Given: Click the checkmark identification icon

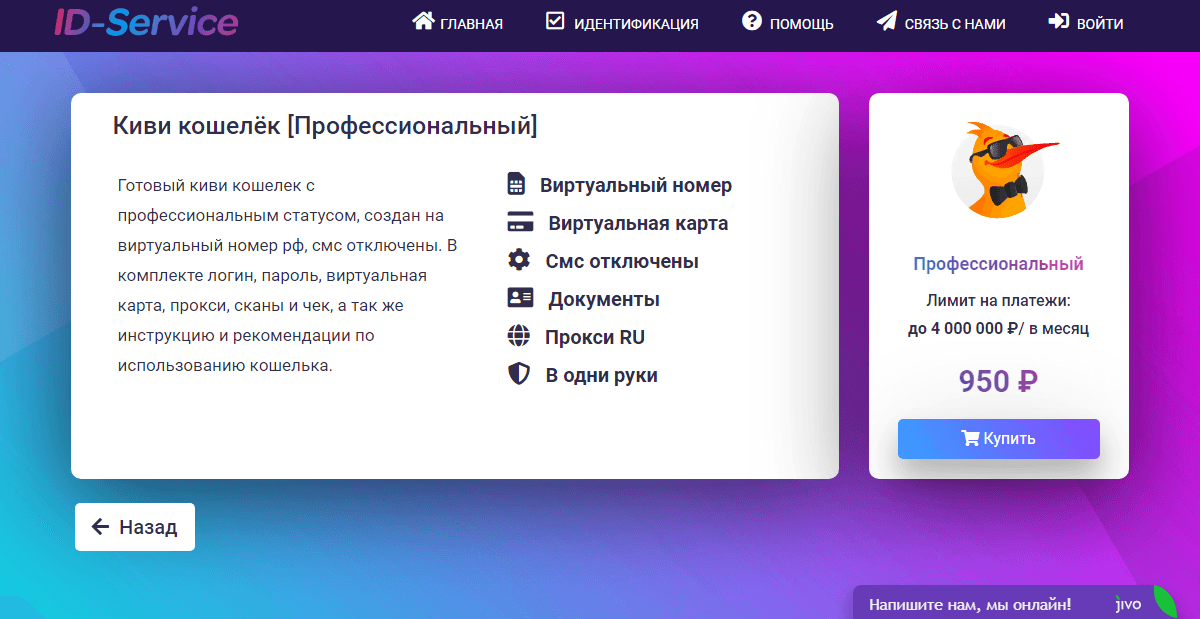Looking at the screenshot, I should point(555,22).
